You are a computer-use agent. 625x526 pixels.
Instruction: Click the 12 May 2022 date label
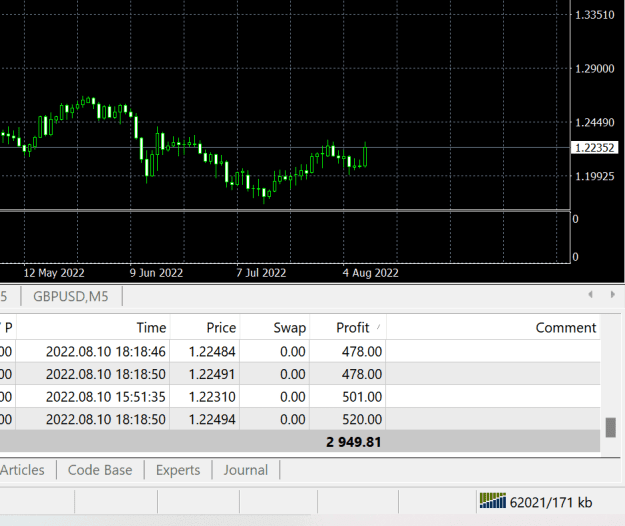click(x=54, y=273)
